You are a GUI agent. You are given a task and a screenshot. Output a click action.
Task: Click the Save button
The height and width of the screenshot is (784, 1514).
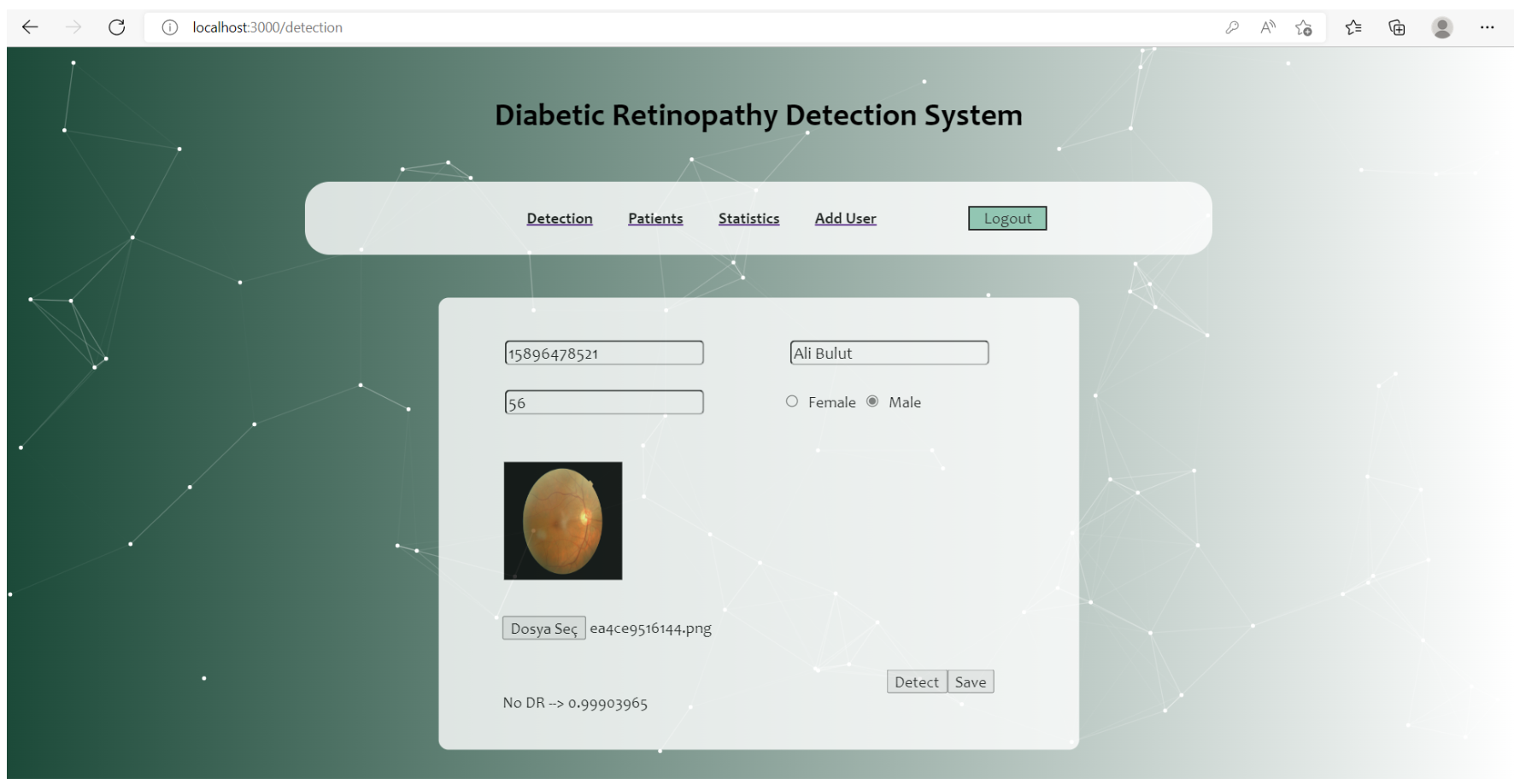coord(970,681)
